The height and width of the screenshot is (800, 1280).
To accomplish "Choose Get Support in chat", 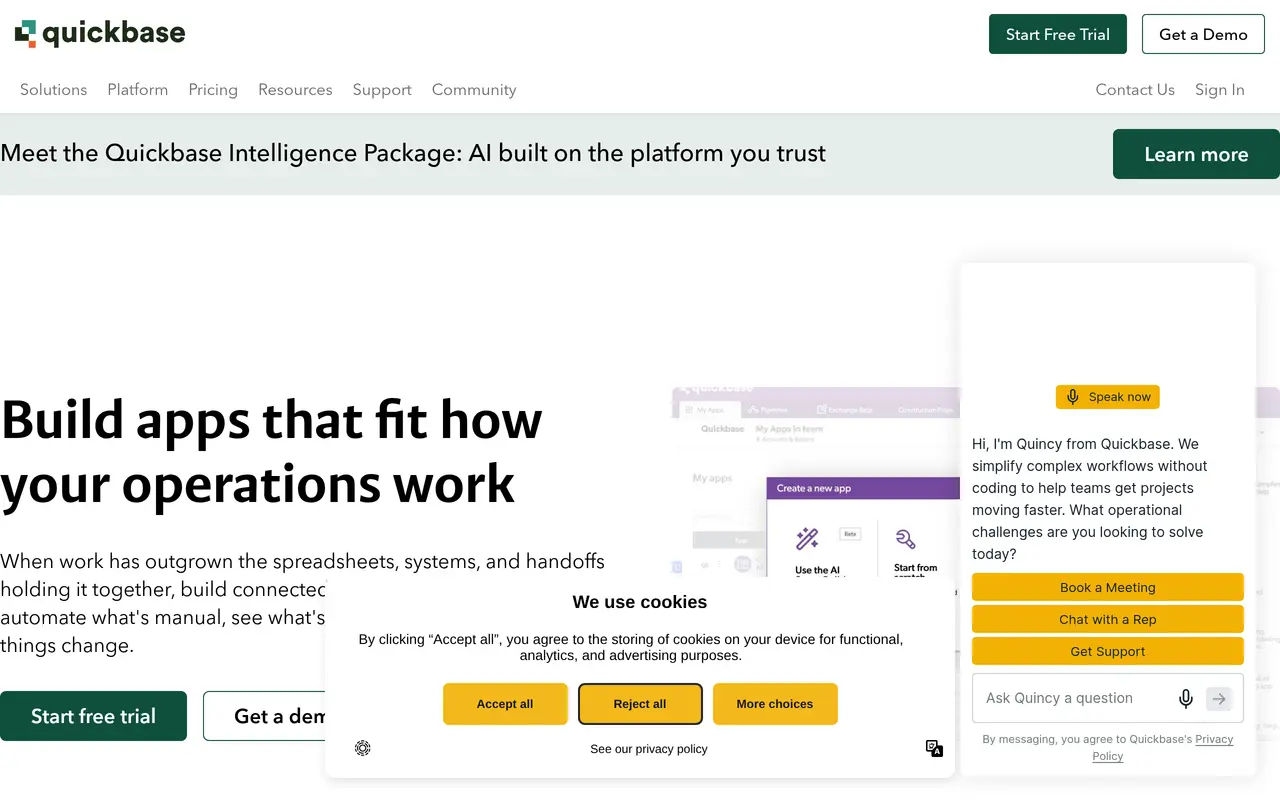I will pos(1108,652).
